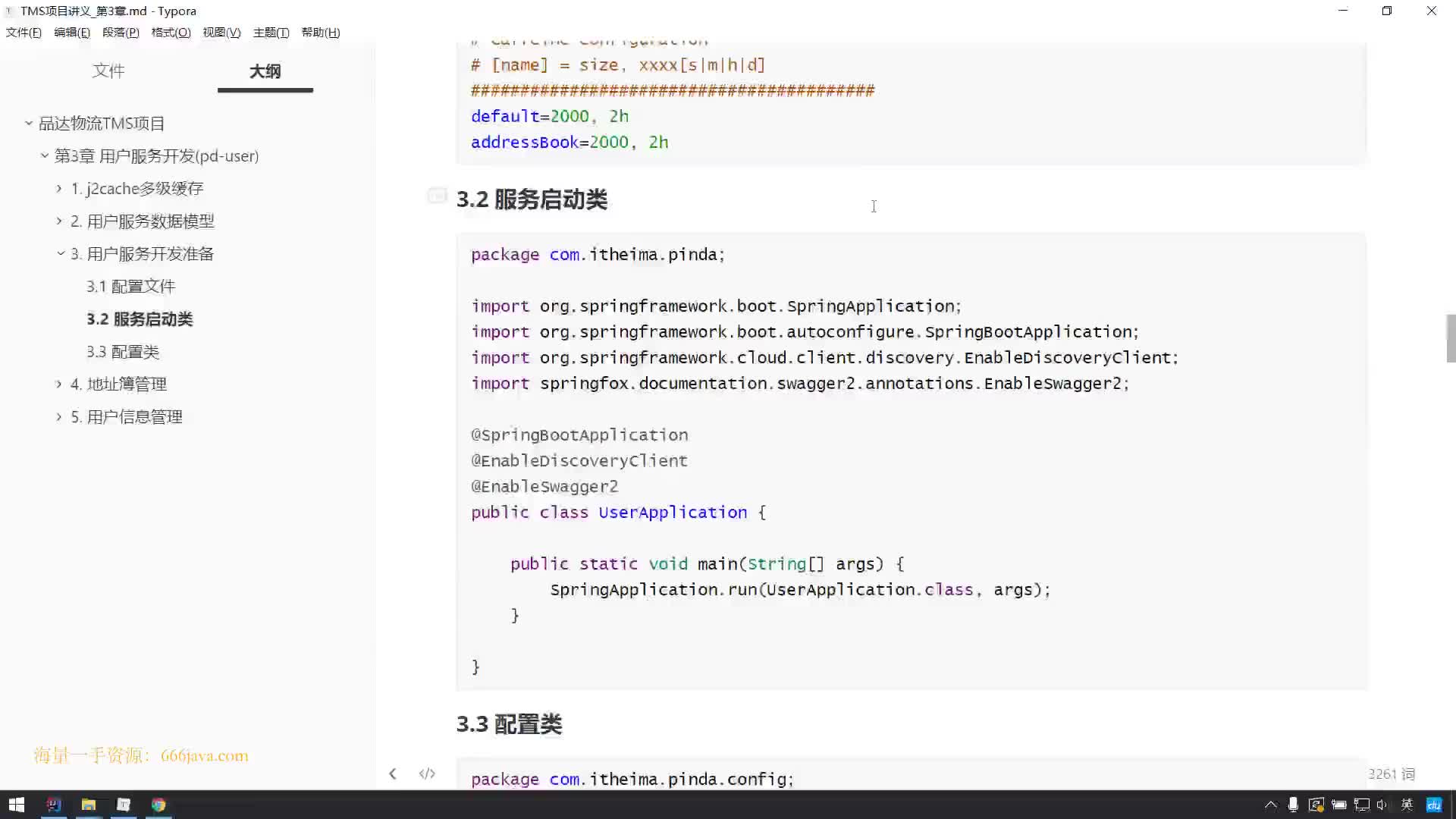Click the 3.3 配置类 heading

(509, 723)
